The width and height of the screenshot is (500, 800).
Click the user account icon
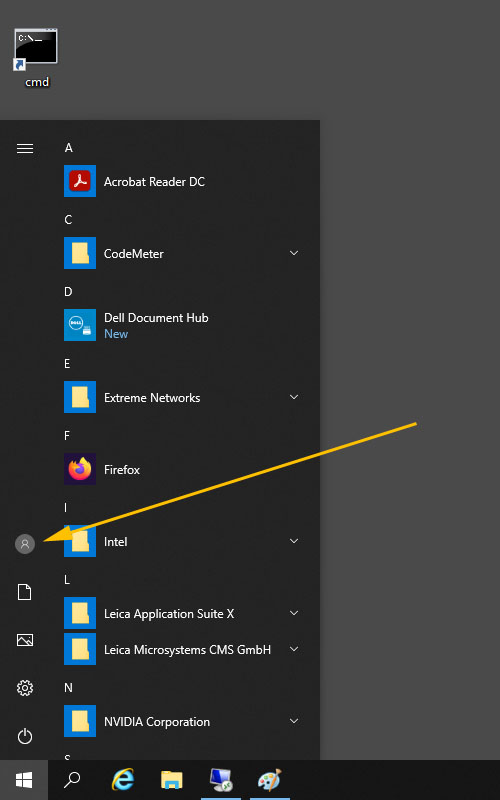(25, 544)
